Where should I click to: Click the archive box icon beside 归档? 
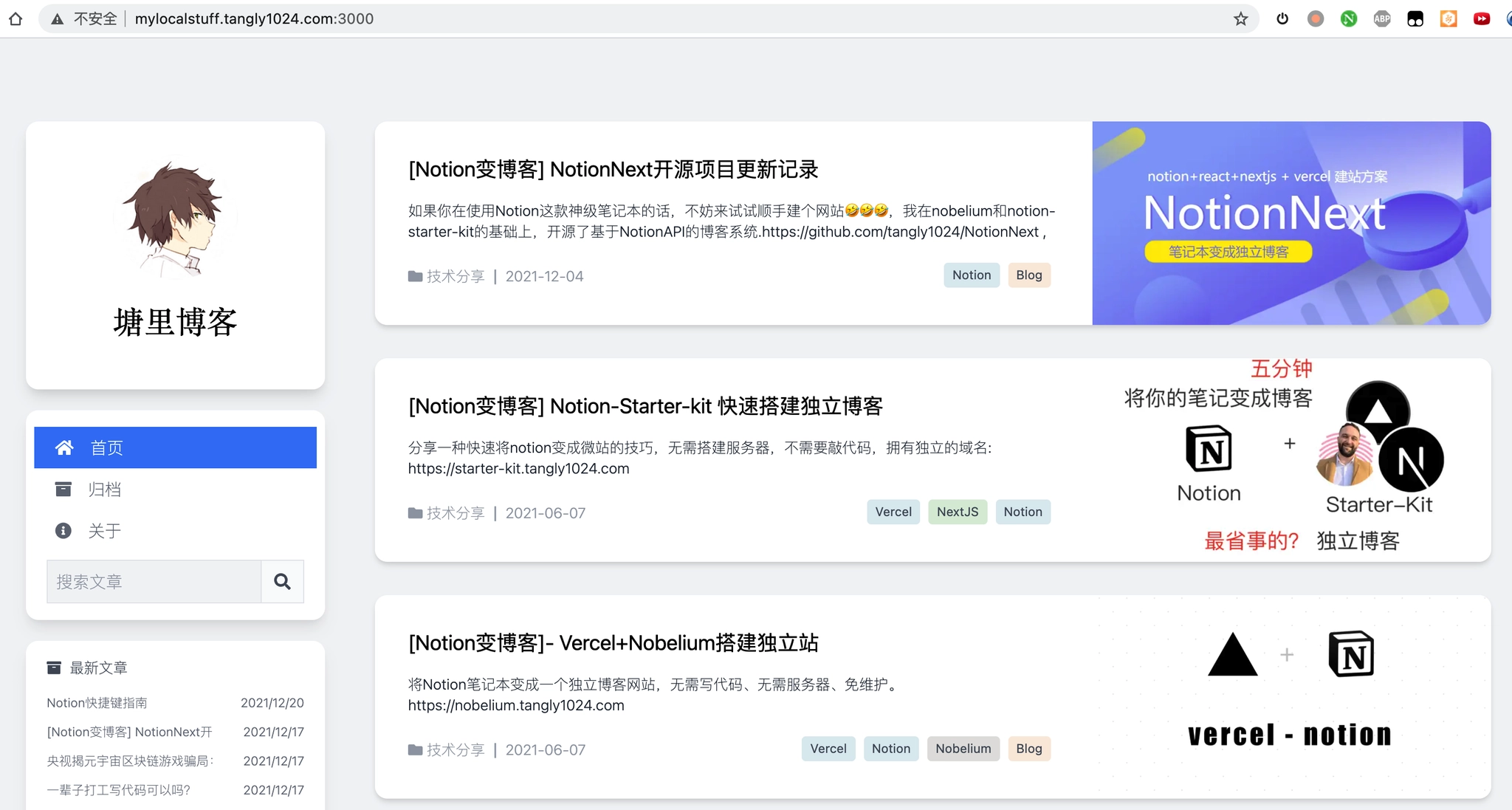63,489
